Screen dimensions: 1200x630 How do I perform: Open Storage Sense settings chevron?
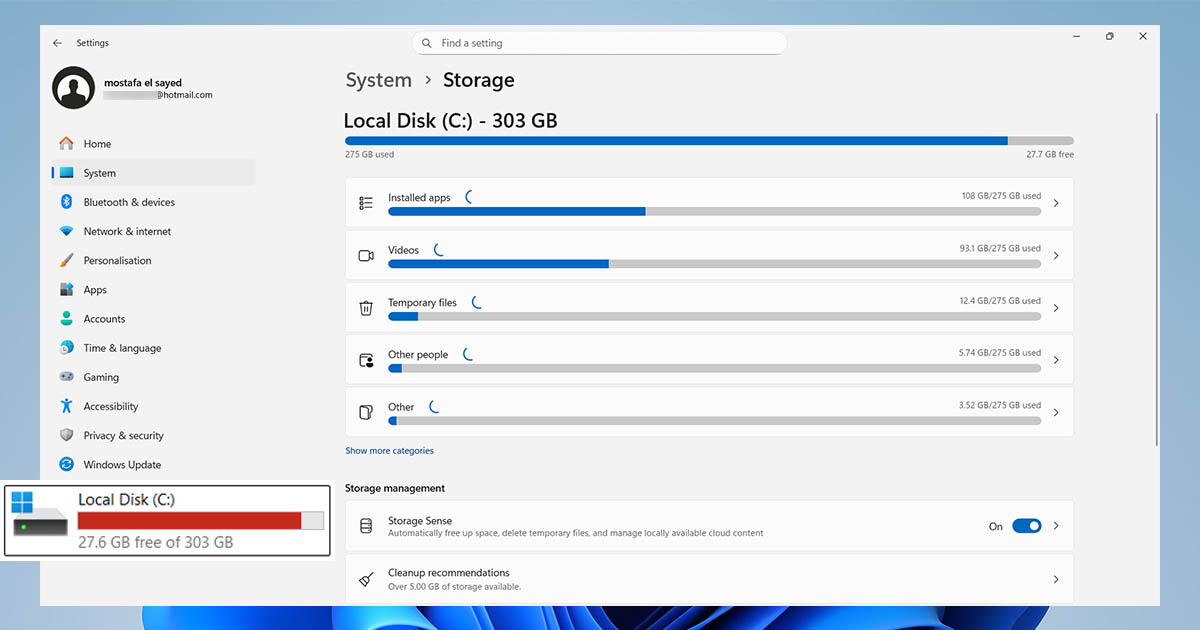(1056, 526)
